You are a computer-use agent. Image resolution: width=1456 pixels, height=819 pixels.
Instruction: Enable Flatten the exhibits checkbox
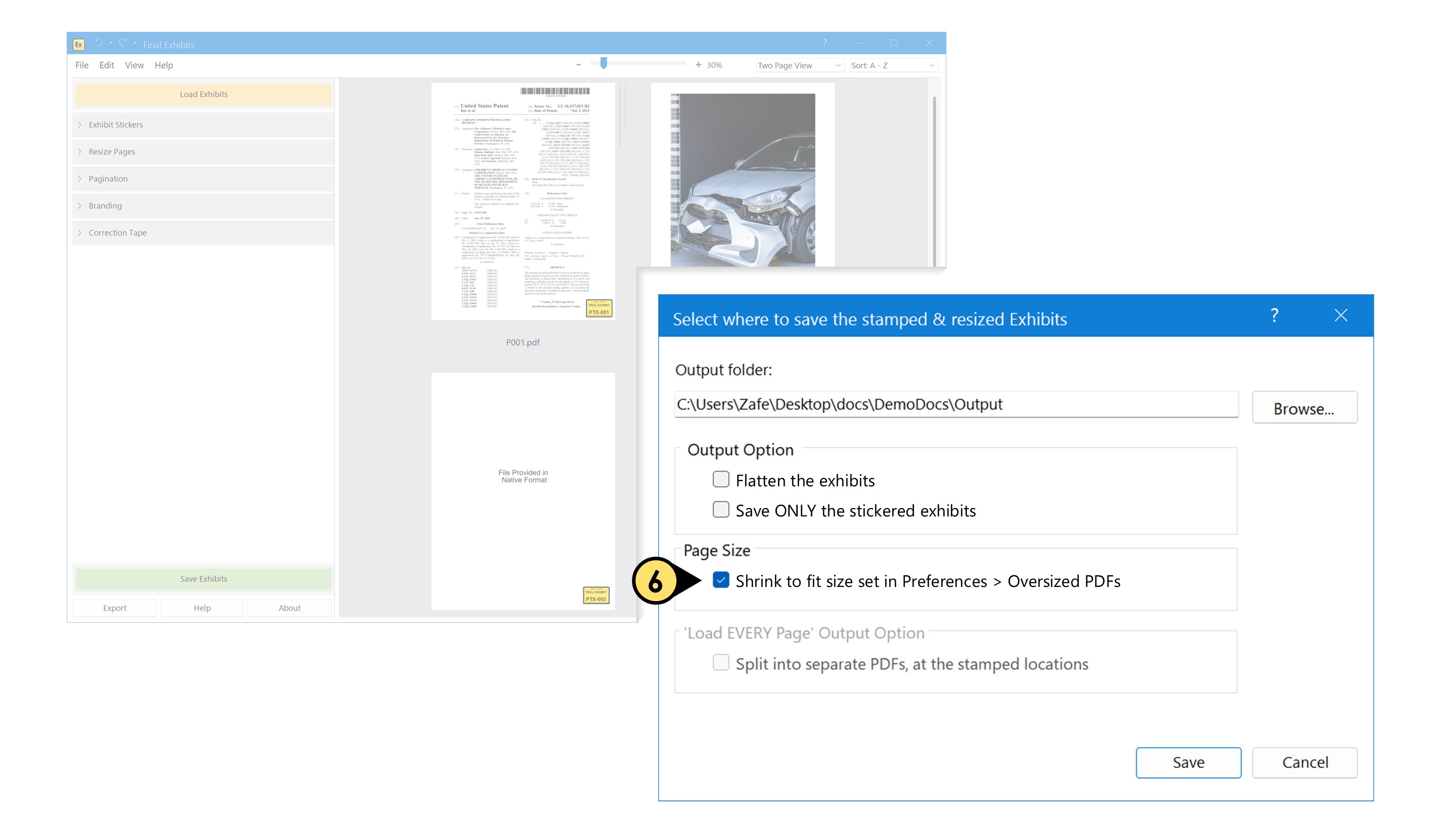point(720,479)
